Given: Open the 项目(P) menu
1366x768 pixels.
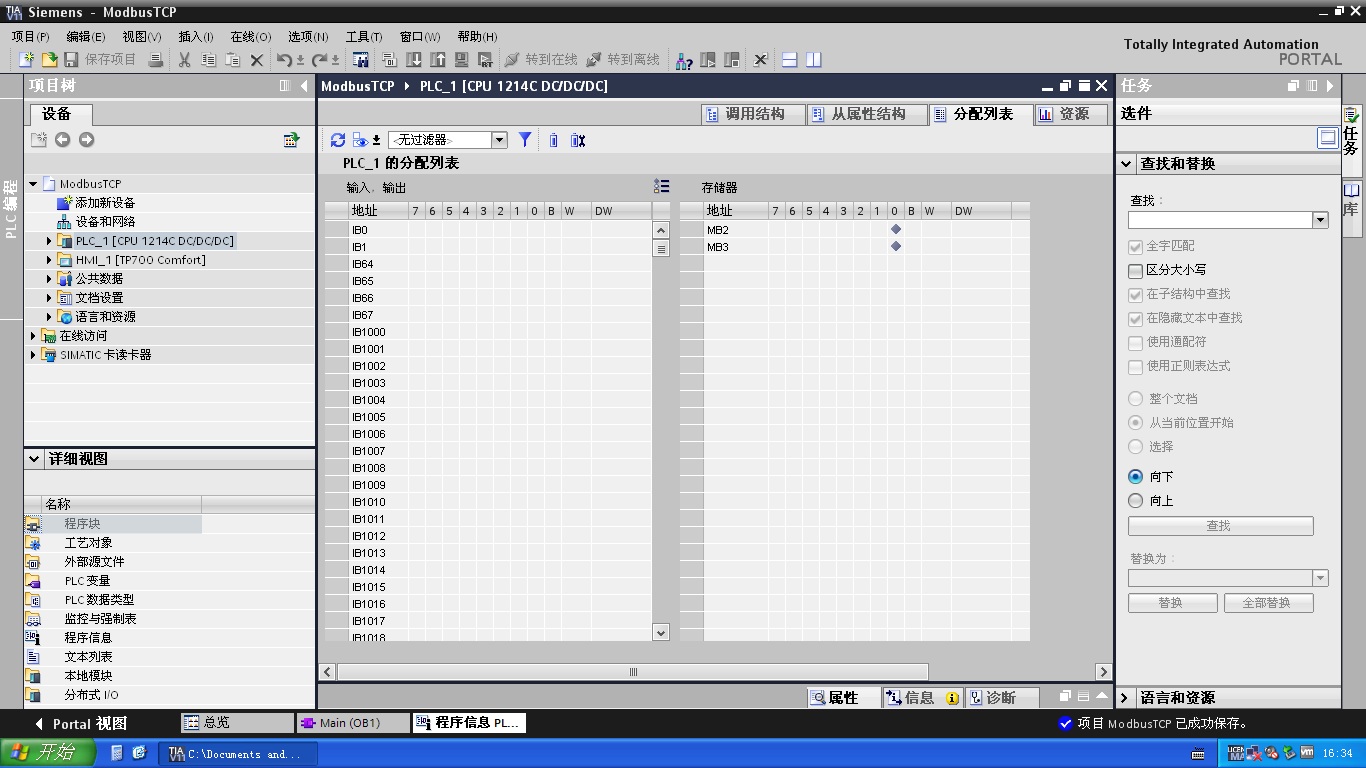Looking at the screenshot, I should click(30, 37).
